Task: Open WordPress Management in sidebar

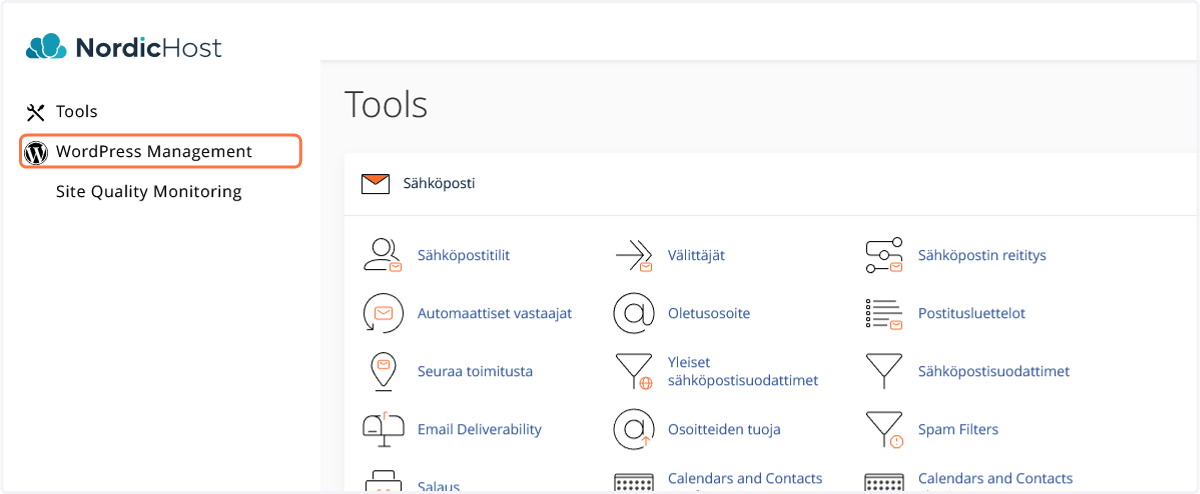Action: coord(160,152)
